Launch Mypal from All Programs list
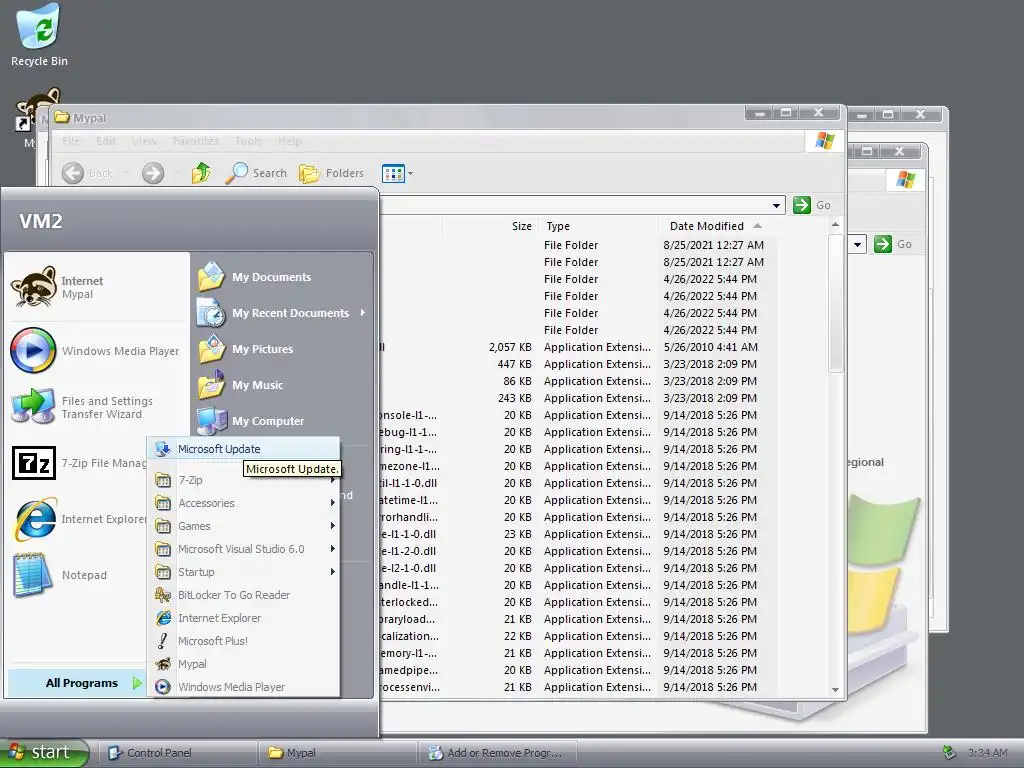 (244, 664)
